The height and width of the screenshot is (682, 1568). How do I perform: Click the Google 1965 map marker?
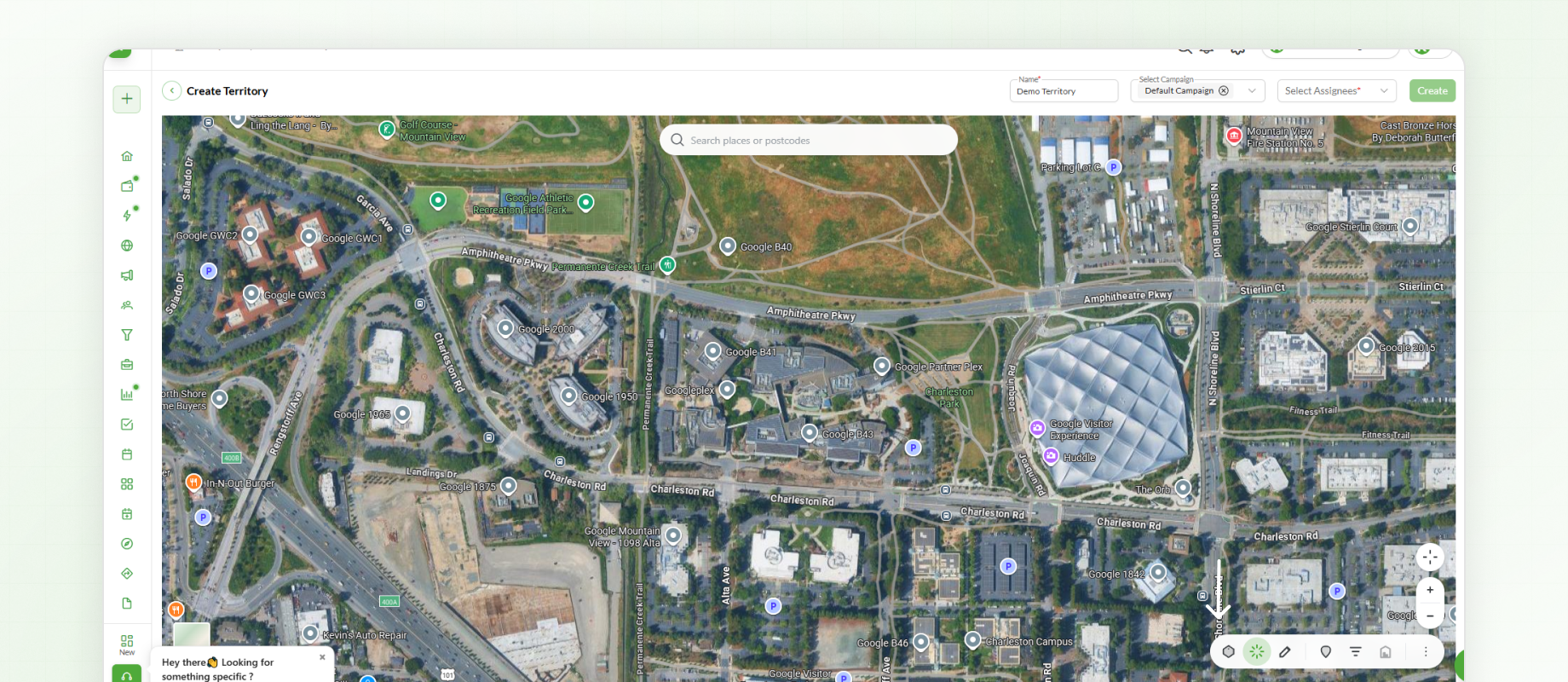[x=403, y=413]
